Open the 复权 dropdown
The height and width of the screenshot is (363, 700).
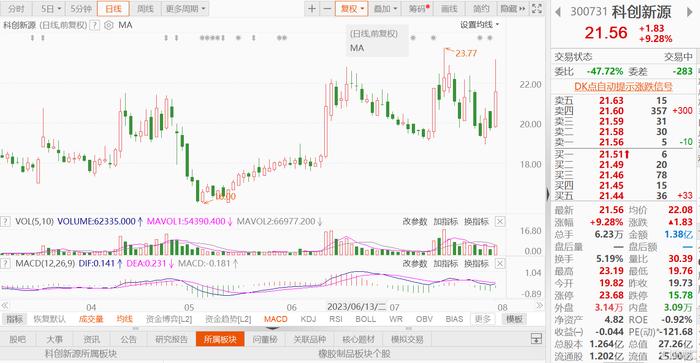(x=352, y=8)
